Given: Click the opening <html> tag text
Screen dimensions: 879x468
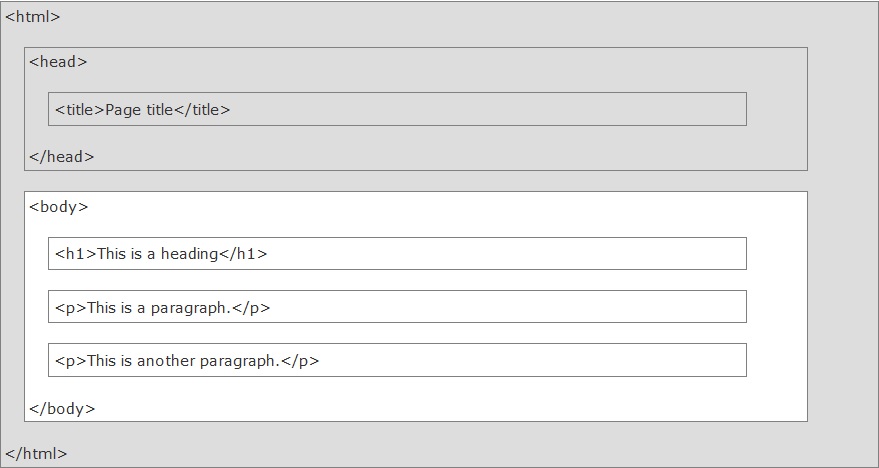Looking at the screenshot, I should click(x=32, y=17).
